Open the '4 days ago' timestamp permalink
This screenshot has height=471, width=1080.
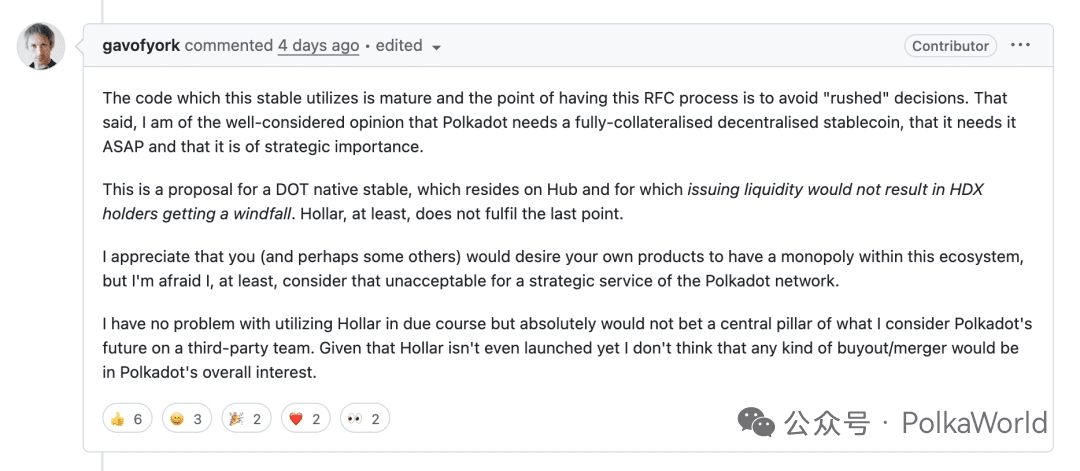tap(318, 45)
